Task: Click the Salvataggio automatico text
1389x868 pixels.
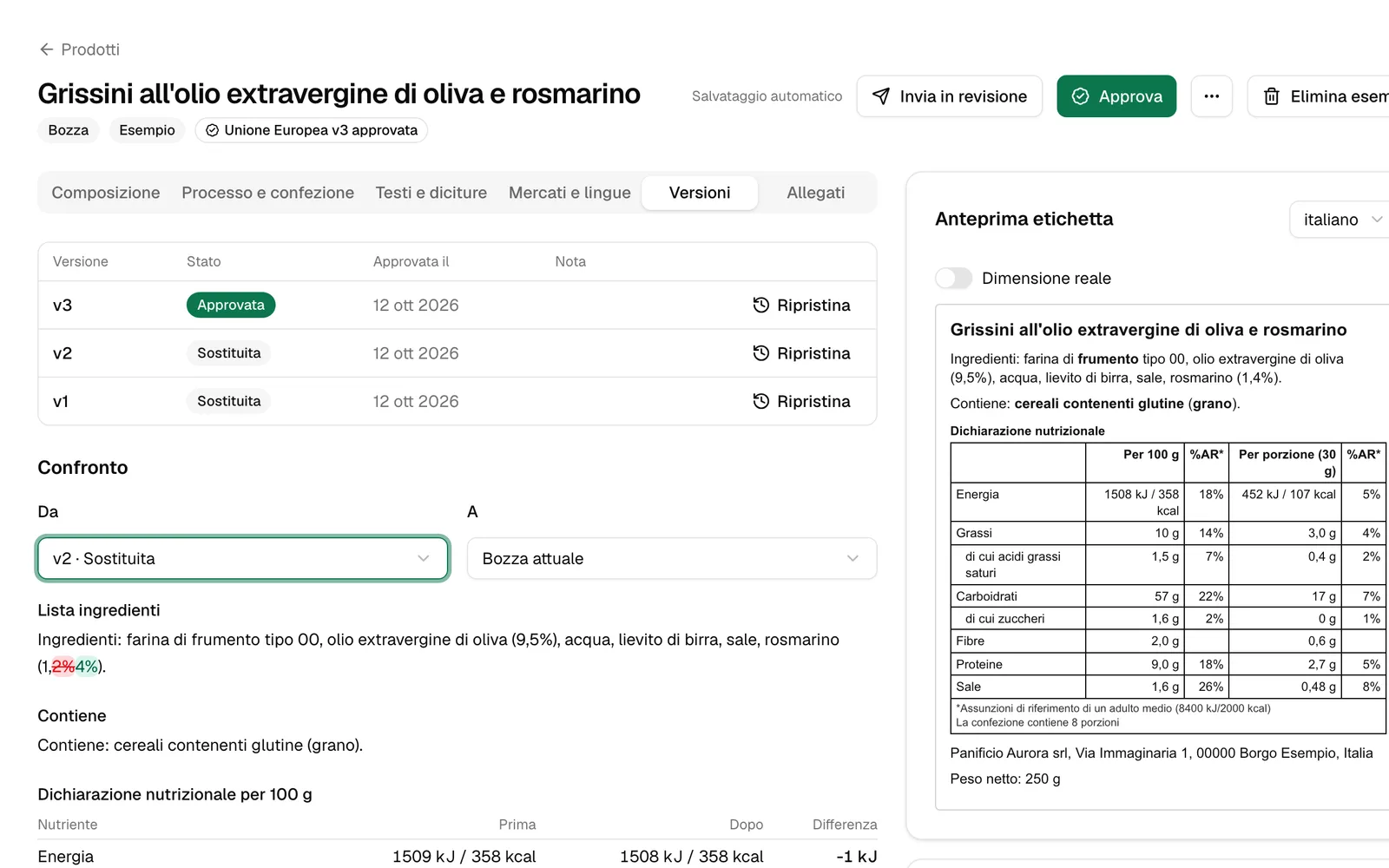Action: click(x=767, y=96)
